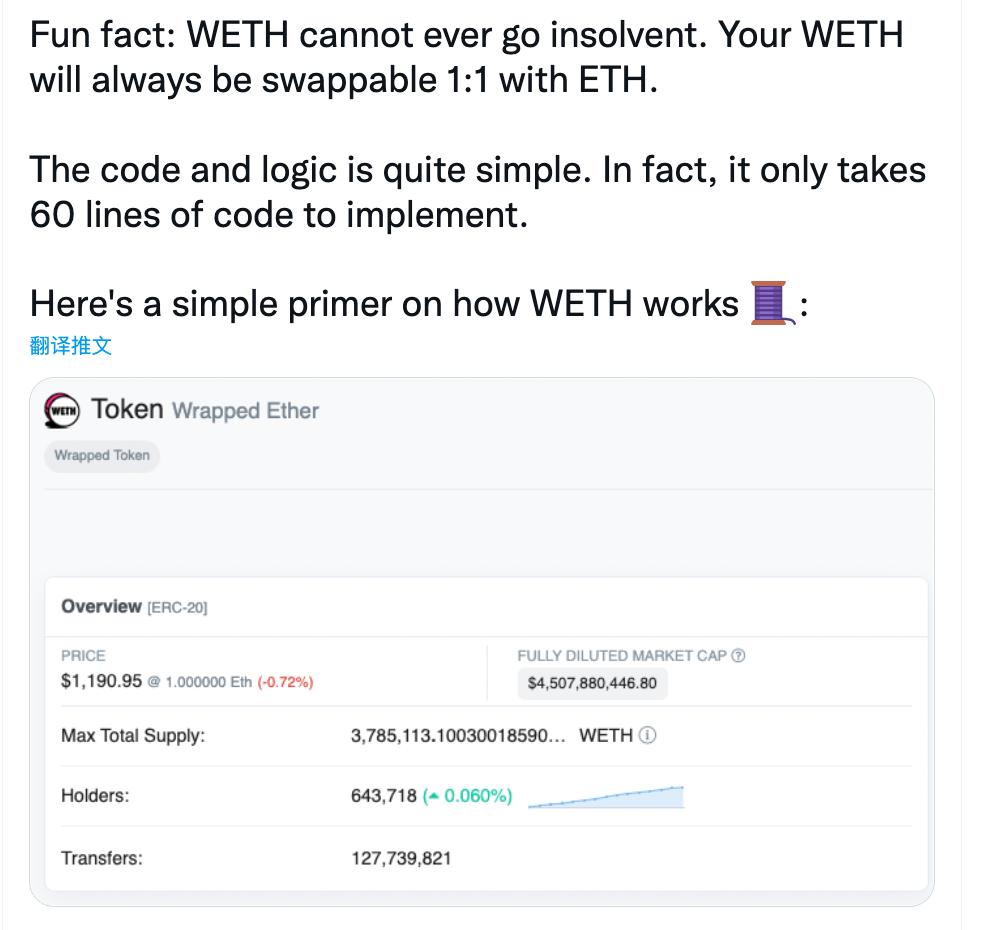Click the Transfers row label
The width and height of the screenshot is (998, 930).
[101, 857]
